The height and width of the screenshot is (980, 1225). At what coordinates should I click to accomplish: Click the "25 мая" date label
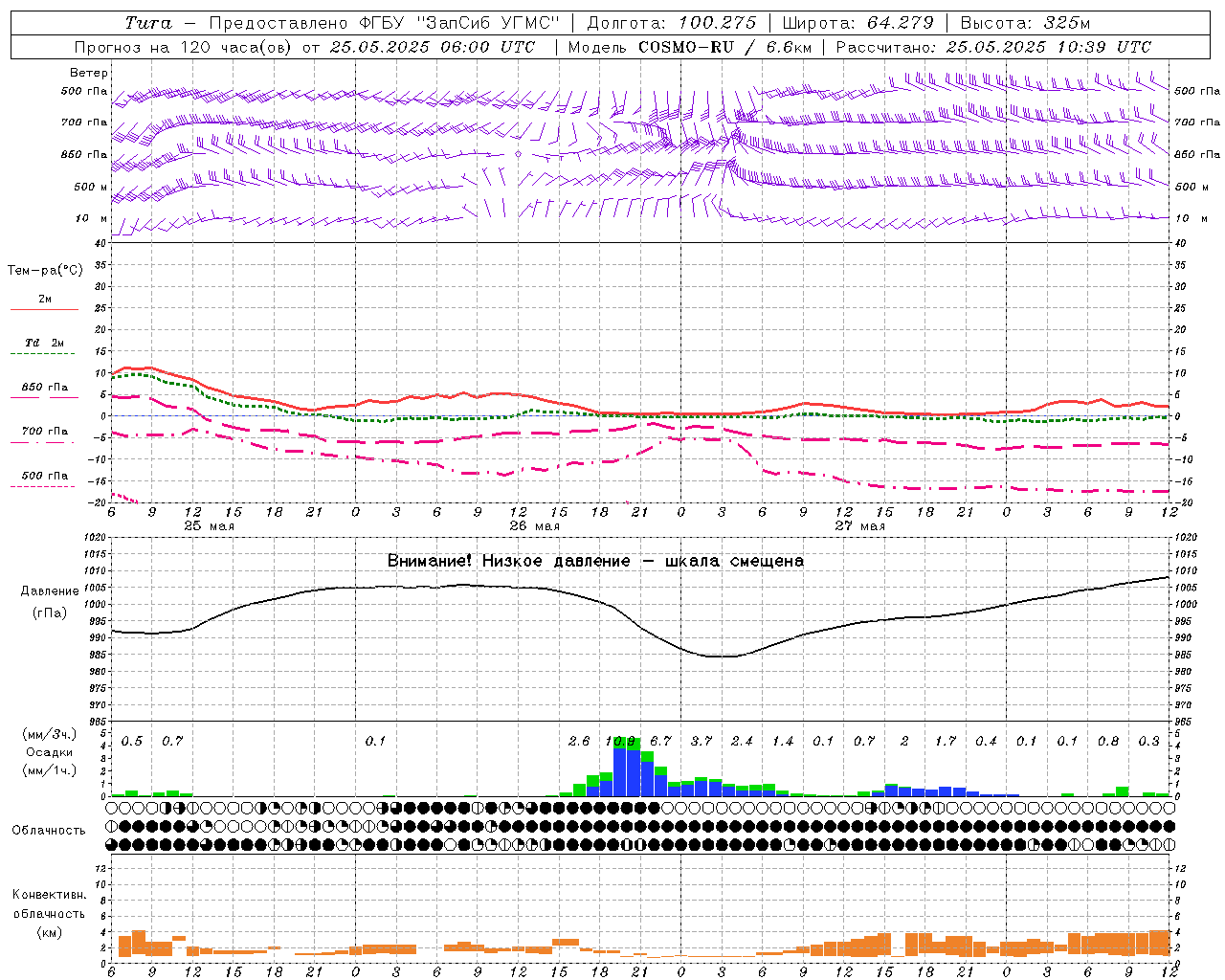click(209, 526)
